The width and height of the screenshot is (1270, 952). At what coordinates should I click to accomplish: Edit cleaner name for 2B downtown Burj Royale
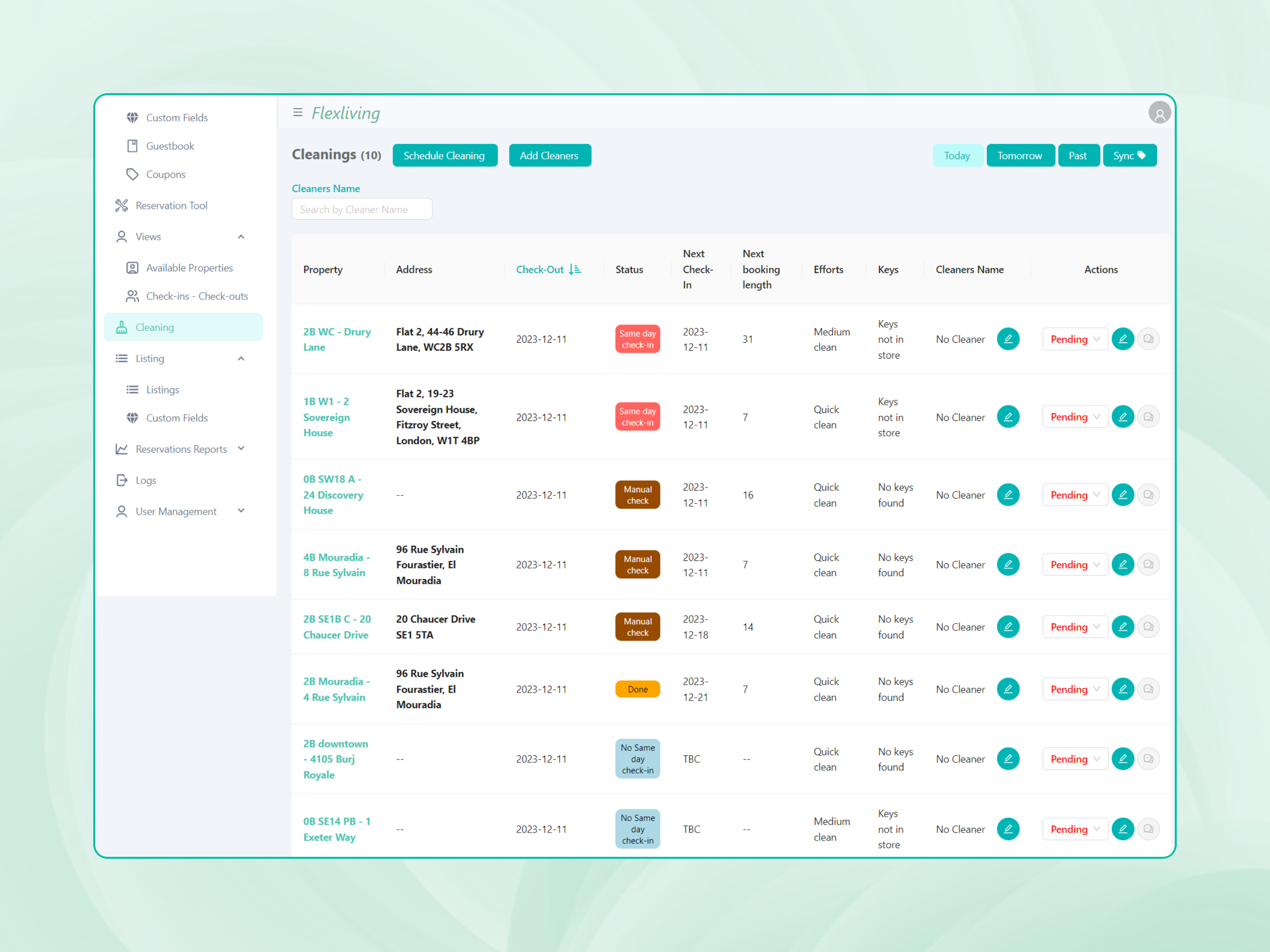(x=1008, y=758)
